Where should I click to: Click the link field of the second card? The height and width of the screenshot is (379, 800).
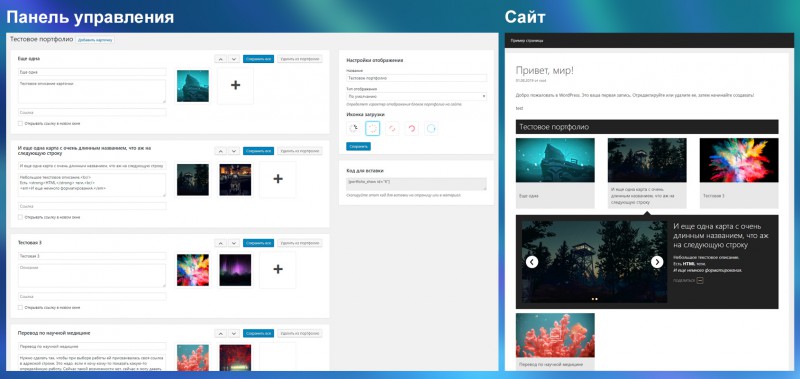[x=92, y=206]
